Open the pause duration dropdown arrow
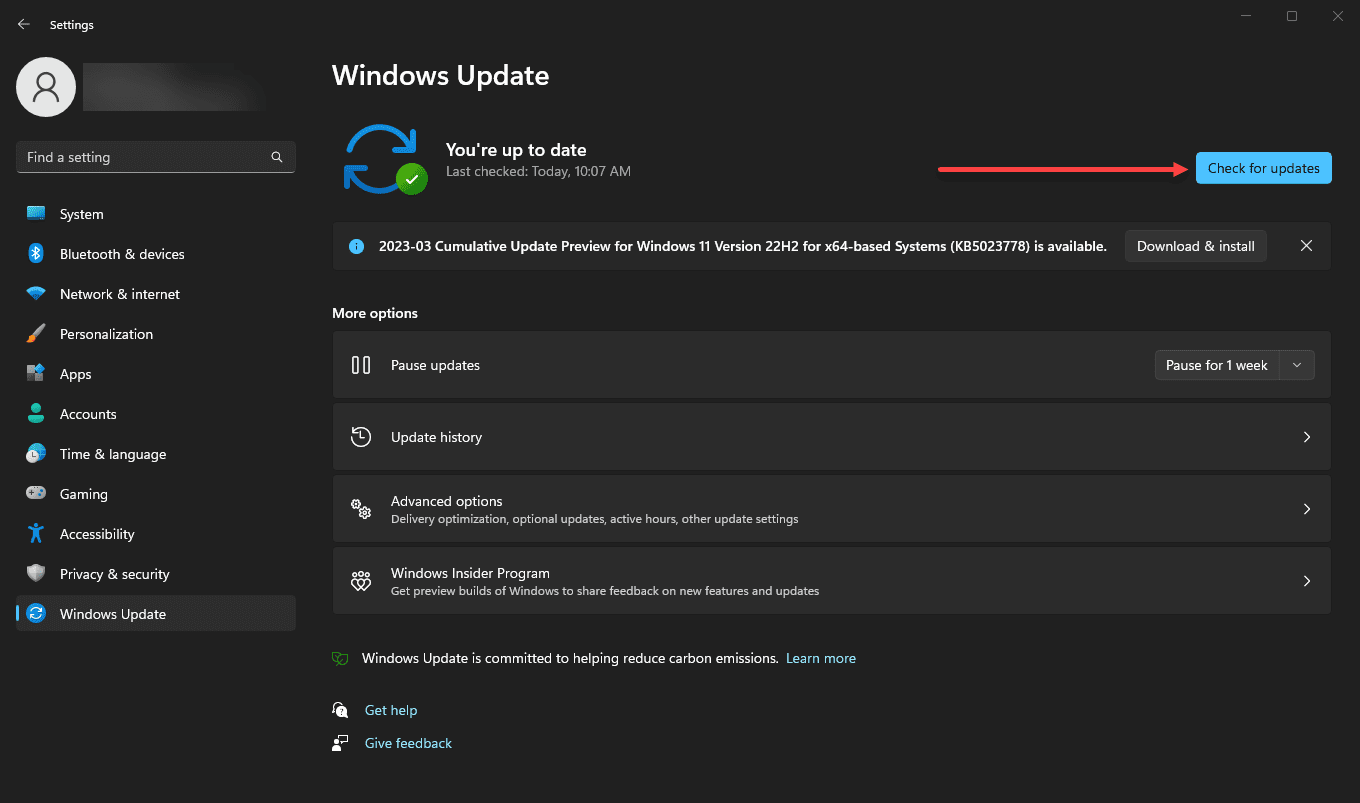The width and height of the screenshot is (1360, 803). [1297, 365]
